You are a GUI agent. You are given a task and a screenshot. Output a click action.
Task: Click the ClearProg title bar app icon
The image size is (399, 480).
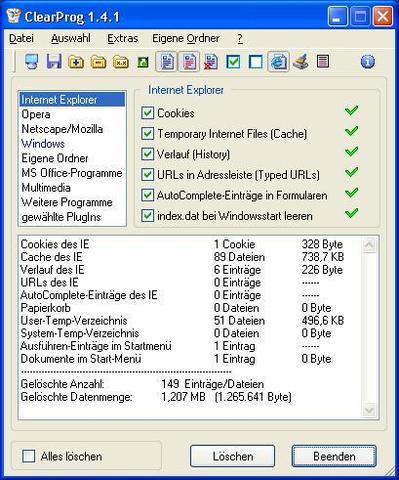pos(14,16)
